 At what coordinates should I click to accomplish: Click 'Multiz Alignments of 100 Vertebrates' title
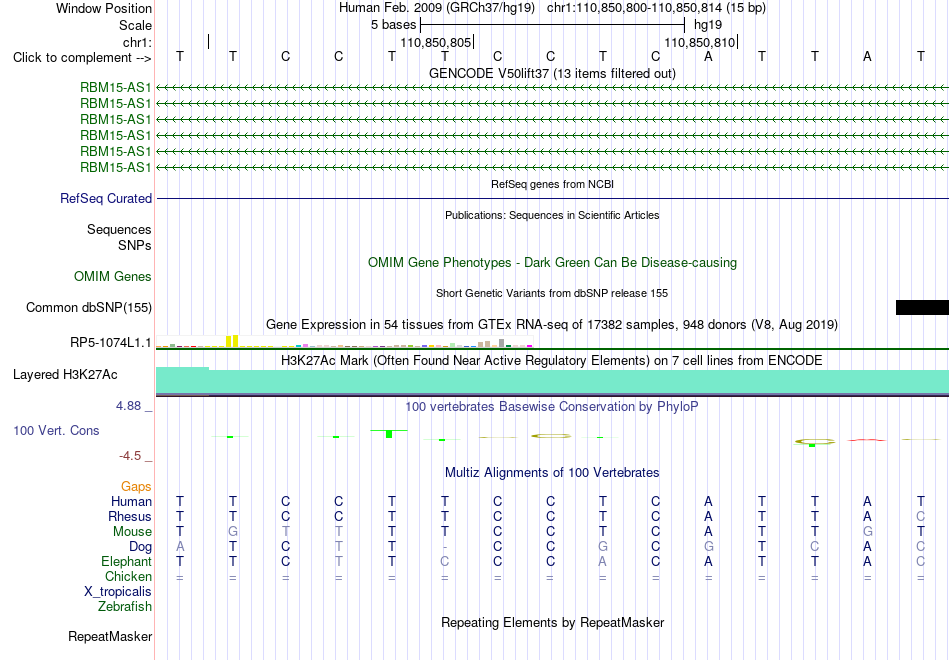(552, 472)
